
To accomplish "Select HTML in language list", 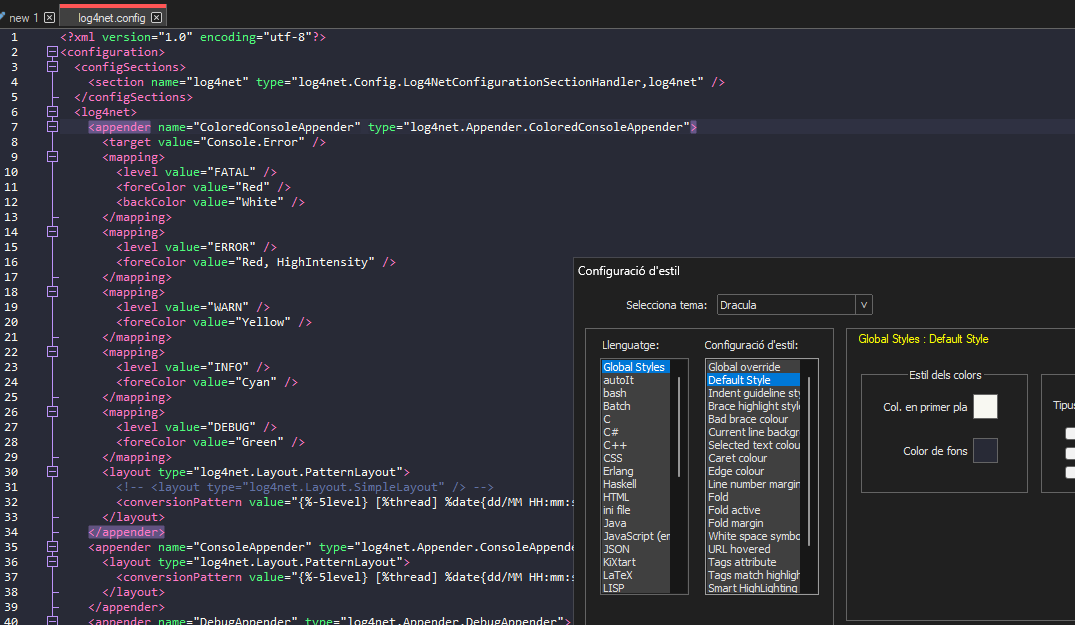I will point(636,498).
